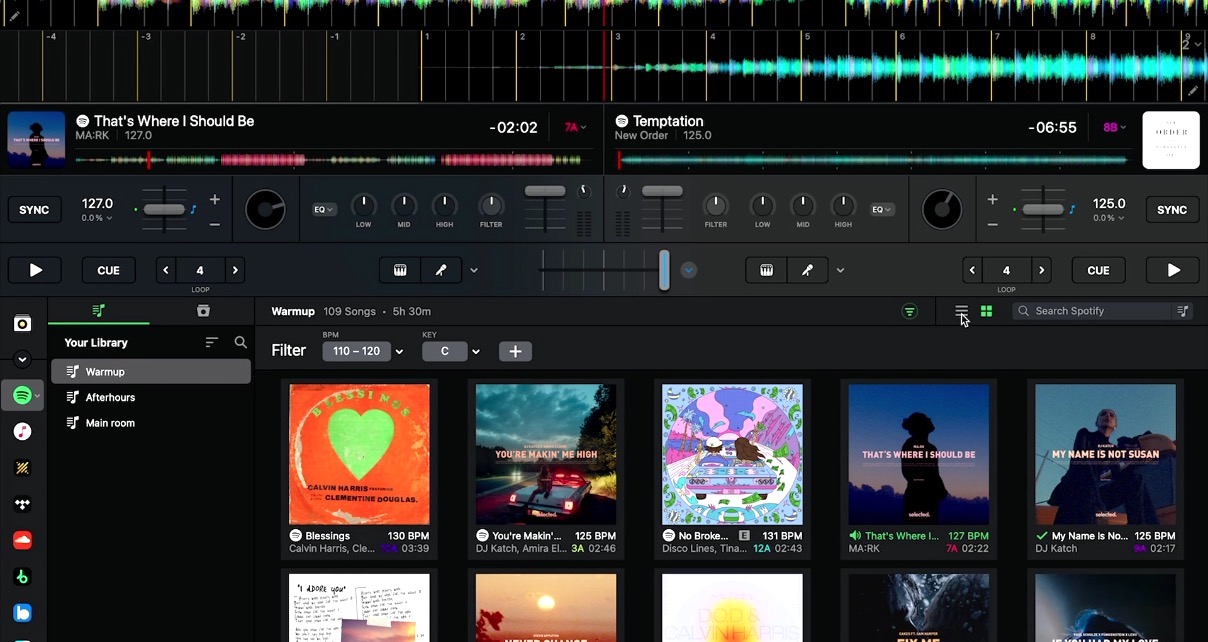Select the Blessings album thumbnail

359,454
